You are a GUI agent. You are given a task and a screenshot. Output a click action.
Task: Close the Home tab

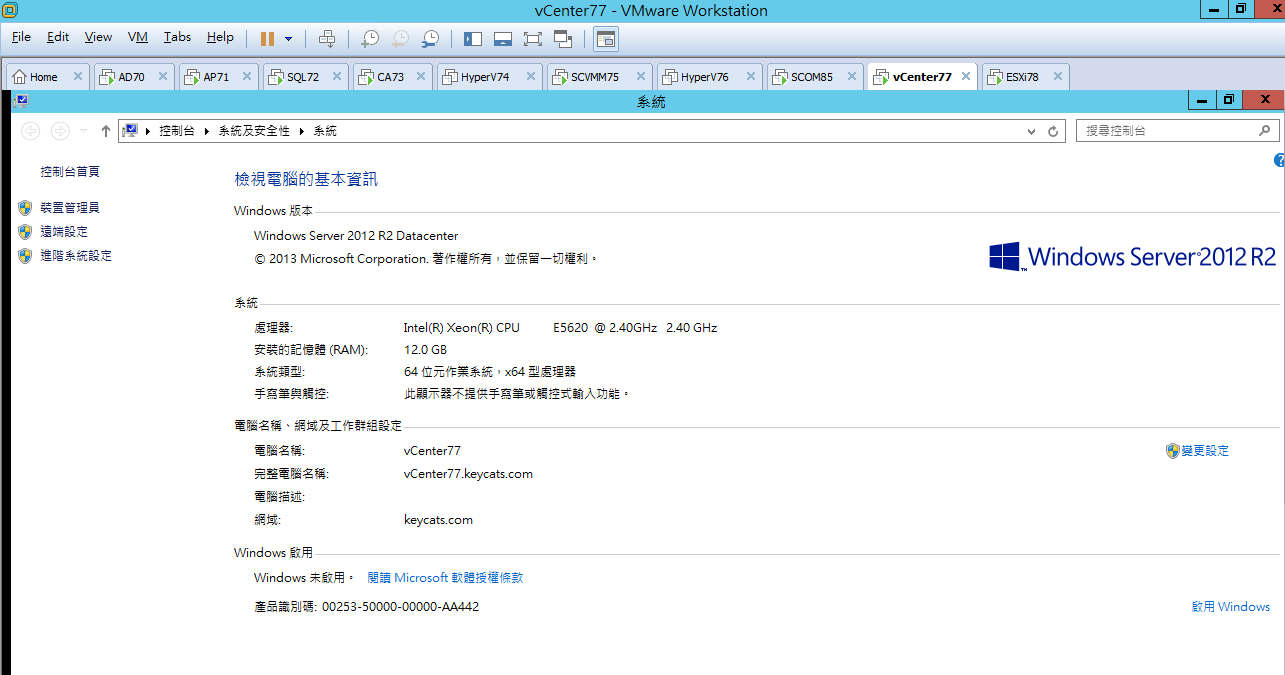[77, 76]
